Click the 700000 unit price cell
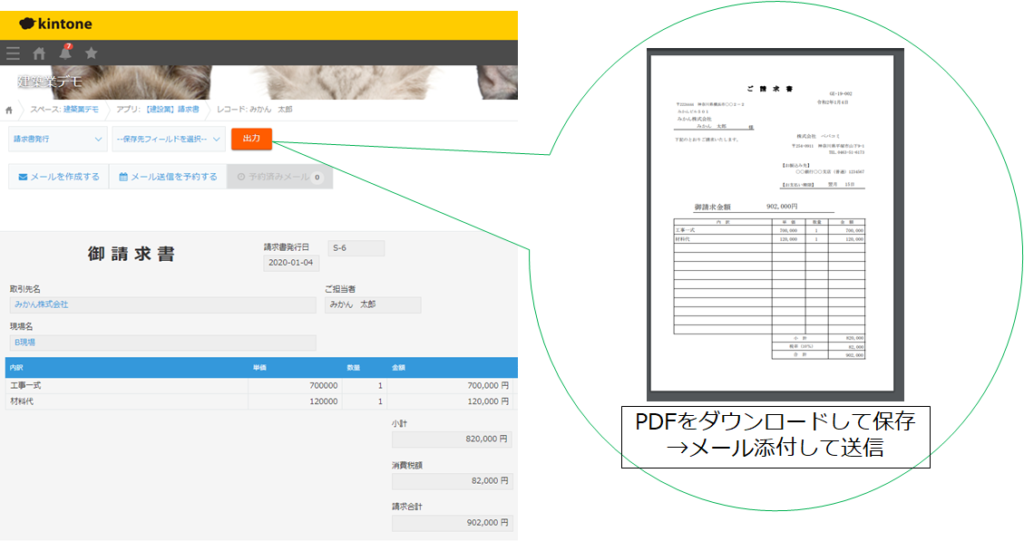Screen dimensions: 1024x541 tap(296, 385)
